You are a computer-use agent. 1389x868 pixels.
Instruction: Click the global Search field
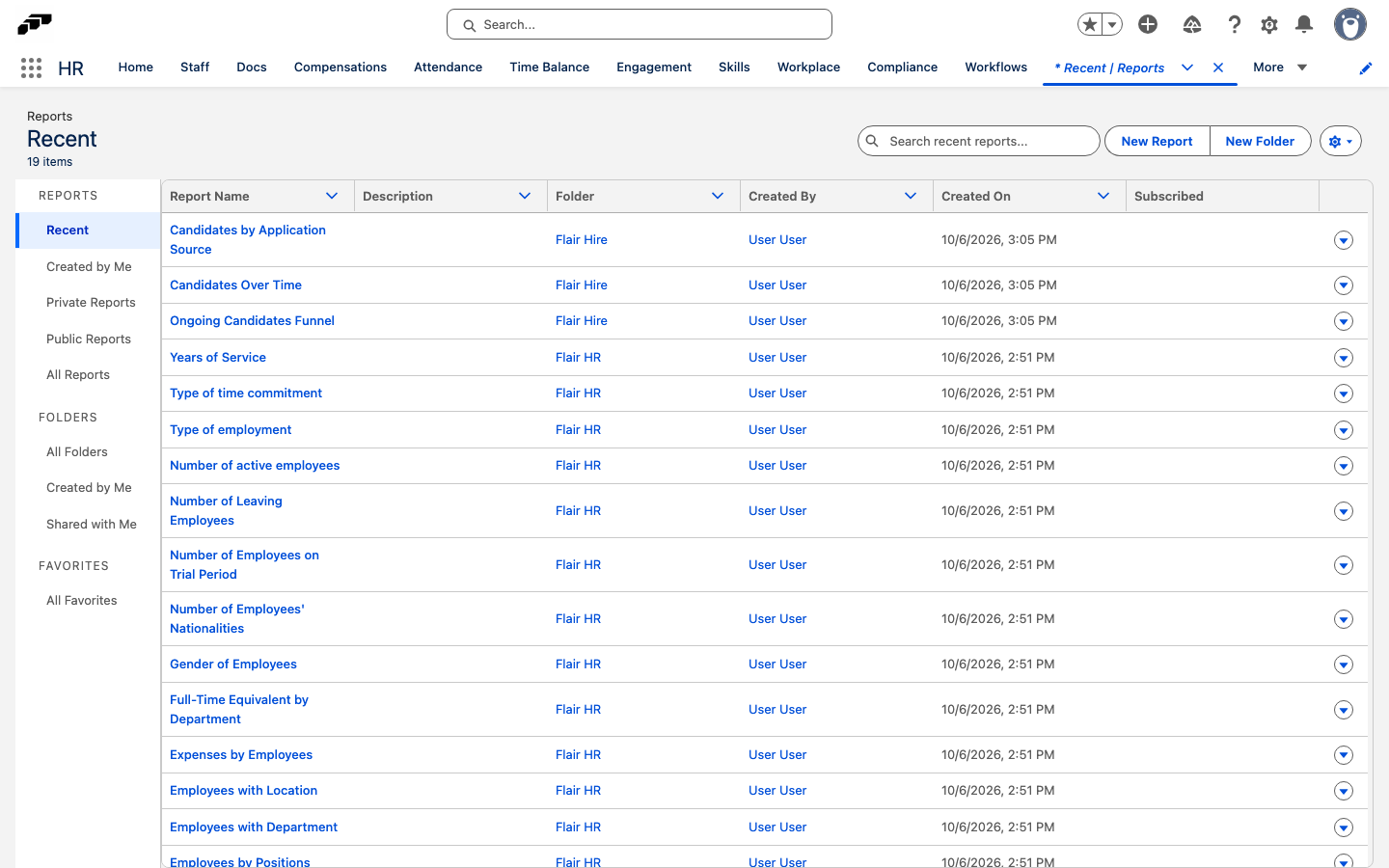click(x=640, y=24)
